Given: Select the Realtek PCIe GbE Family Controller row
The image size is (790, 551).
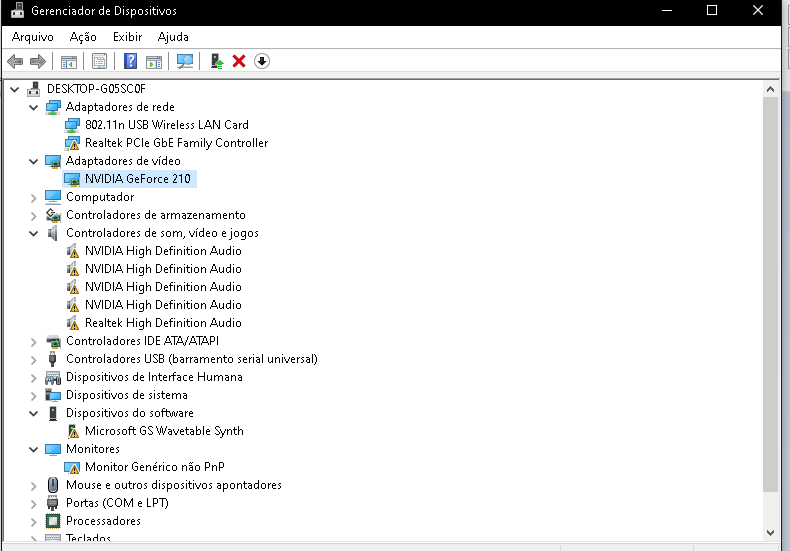Looking at the screenshot, I should coord(176,143).
